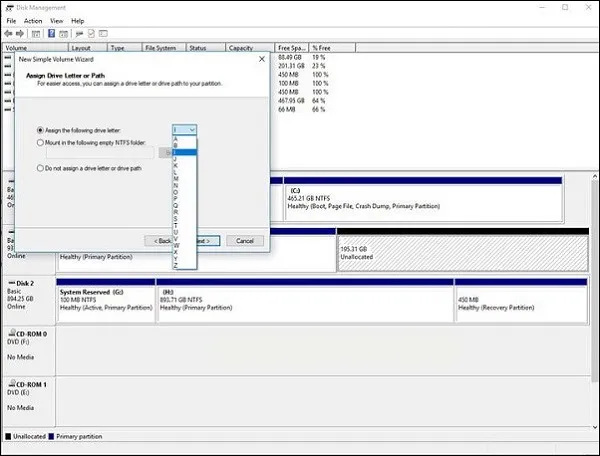Pick drive letter A from the list
Screen dimensions: 600x456
(184, 139)
